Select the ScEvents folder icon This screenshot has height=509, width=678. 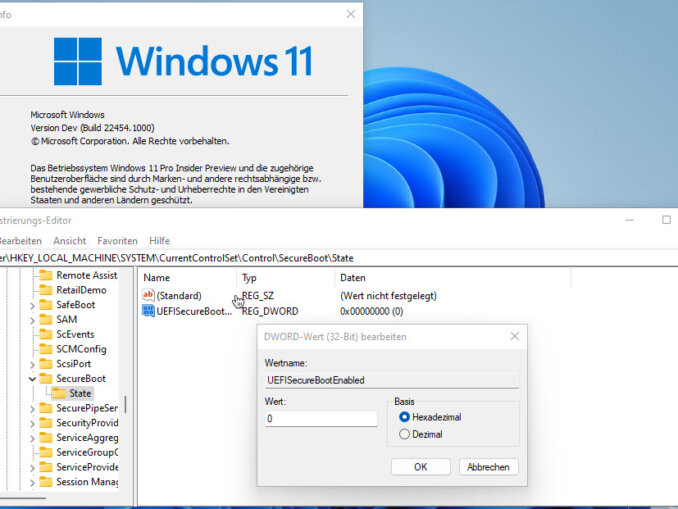[x=46, y=334]
